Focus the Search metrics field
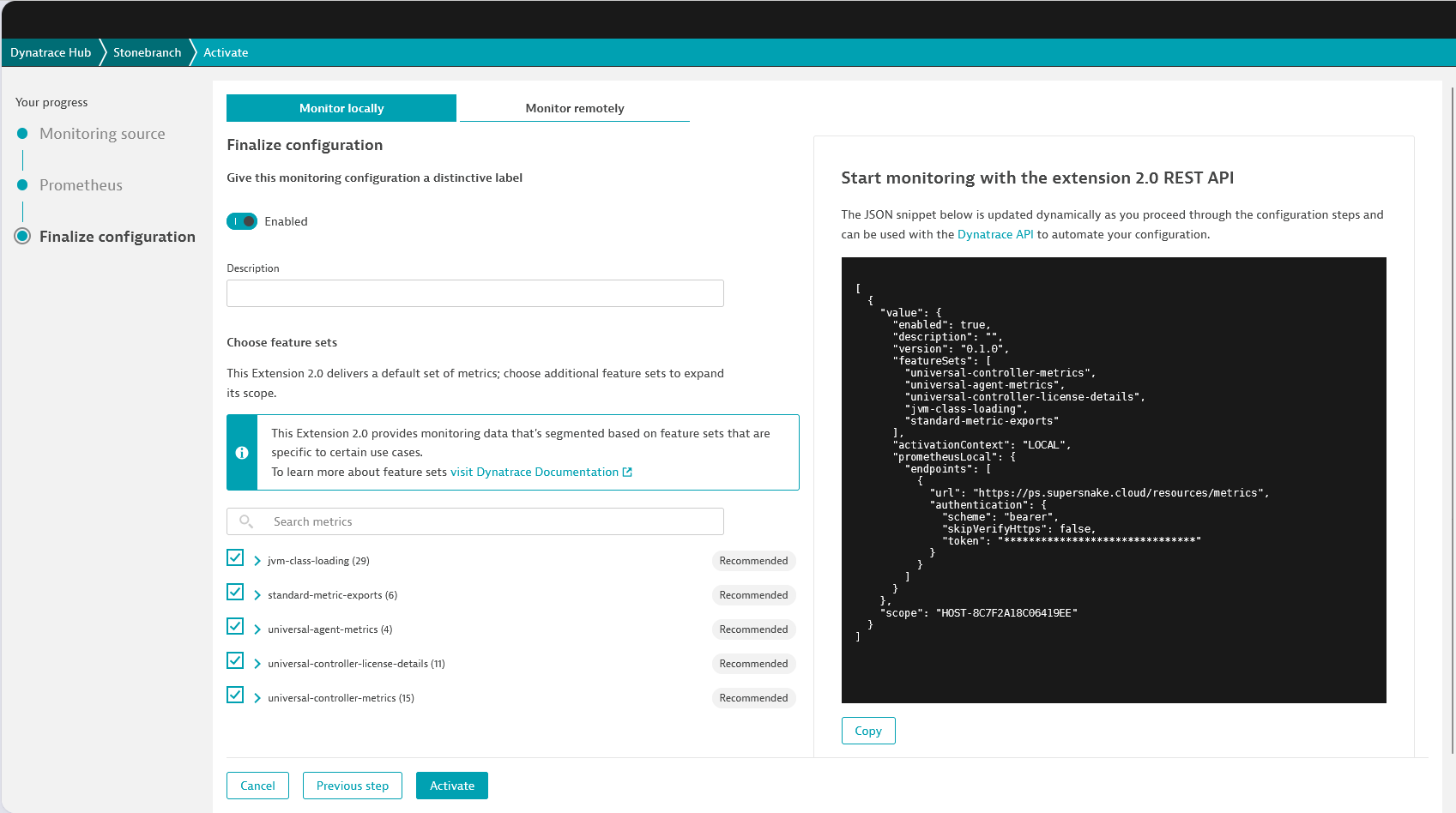This screenshot has height=813, width=1456. (x=475, y=521)
